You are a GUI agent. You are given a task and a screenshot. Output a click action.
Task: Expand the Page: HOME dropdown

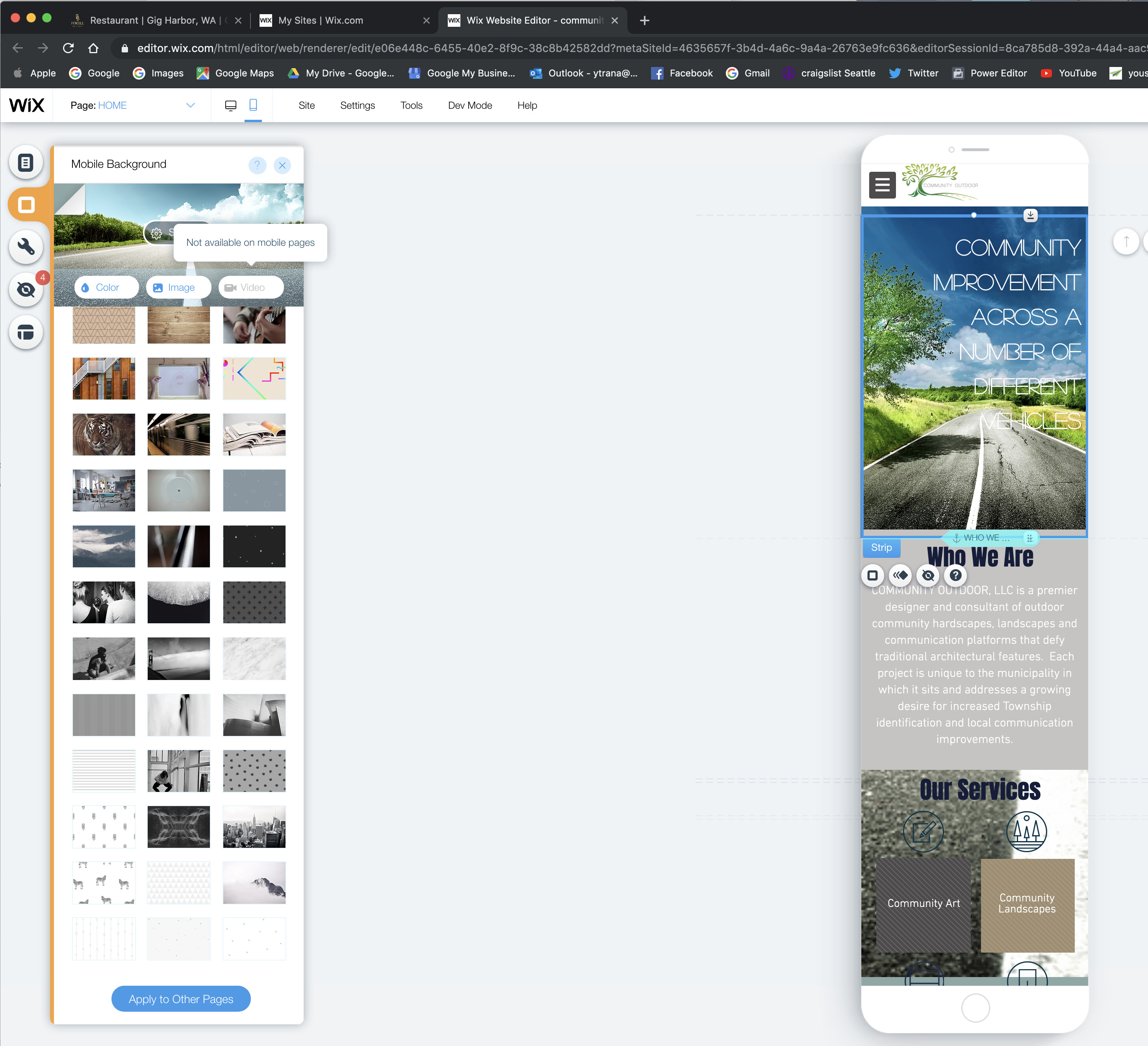[190, 106]
